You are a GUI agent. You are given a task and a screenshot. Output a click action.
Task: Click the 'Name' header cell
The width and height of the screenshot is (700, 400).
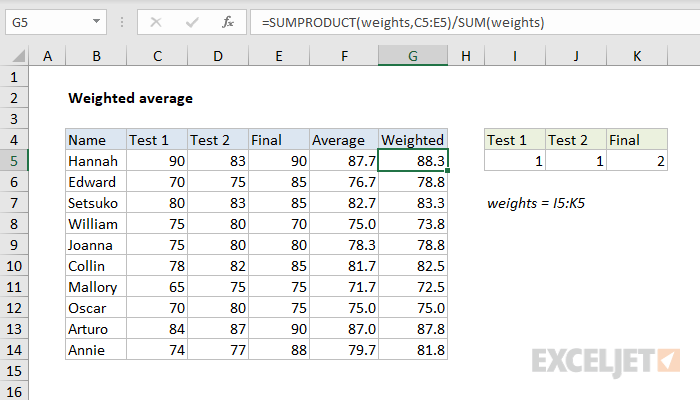coord(96,140)
